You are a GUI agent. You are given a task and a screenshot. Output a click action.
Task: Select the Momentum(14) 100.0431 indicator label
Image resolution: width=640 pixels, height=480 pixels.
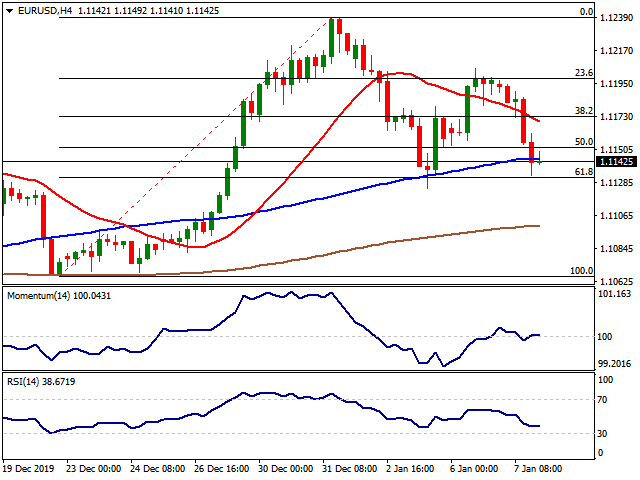pos(59,296)
